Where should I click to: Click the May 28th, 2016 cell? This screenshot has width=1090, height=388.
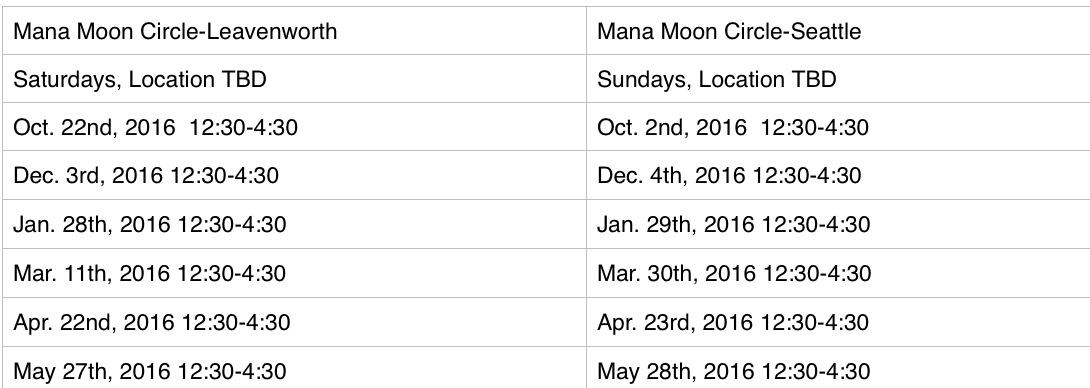(x=838, y=367)
